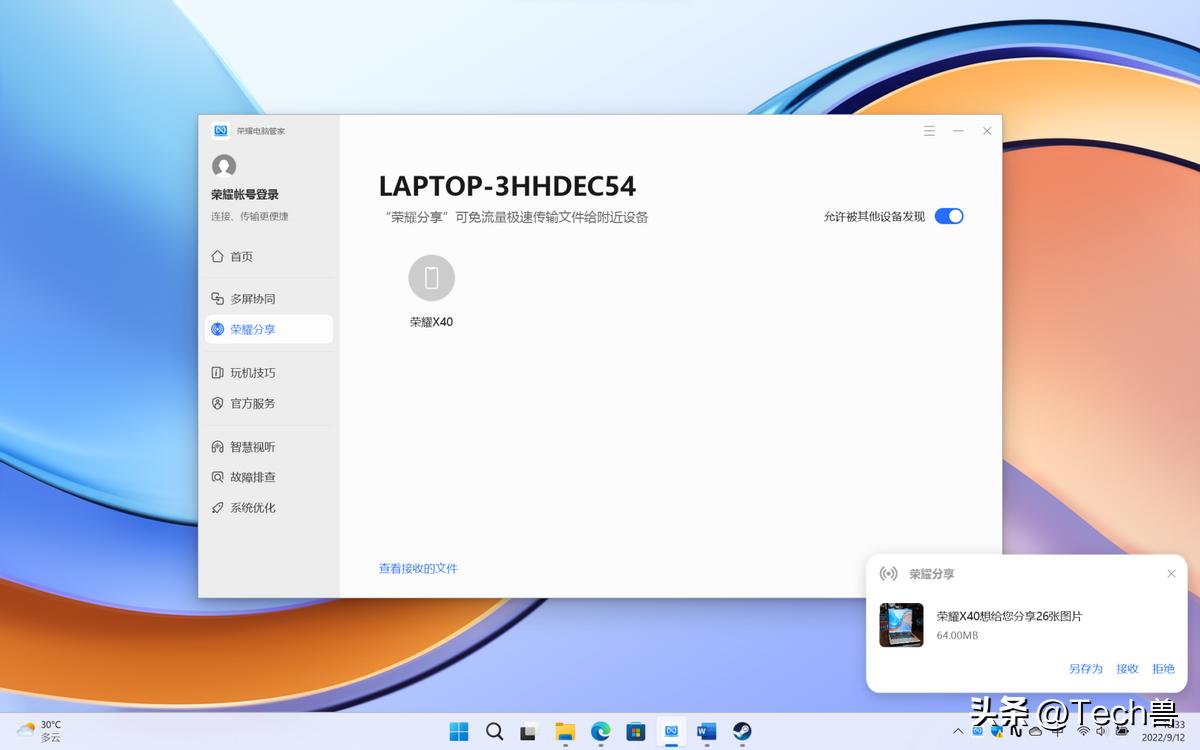The width and height of the screenshot is (1200, 750).
Task: Open 多屏协同 multi-screen collaboration
Action: click(x=251, y=297)
